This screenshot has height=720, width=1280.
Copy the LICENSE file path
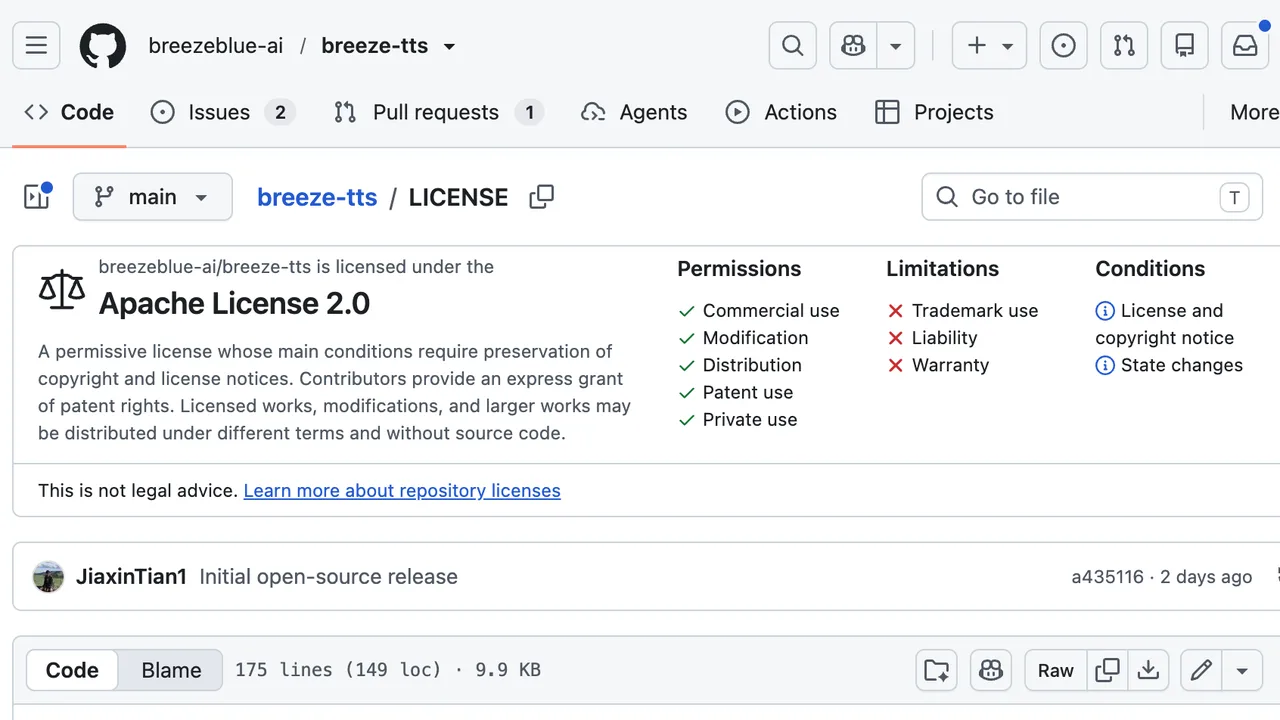pyautogui.click(x=542, y=197)
